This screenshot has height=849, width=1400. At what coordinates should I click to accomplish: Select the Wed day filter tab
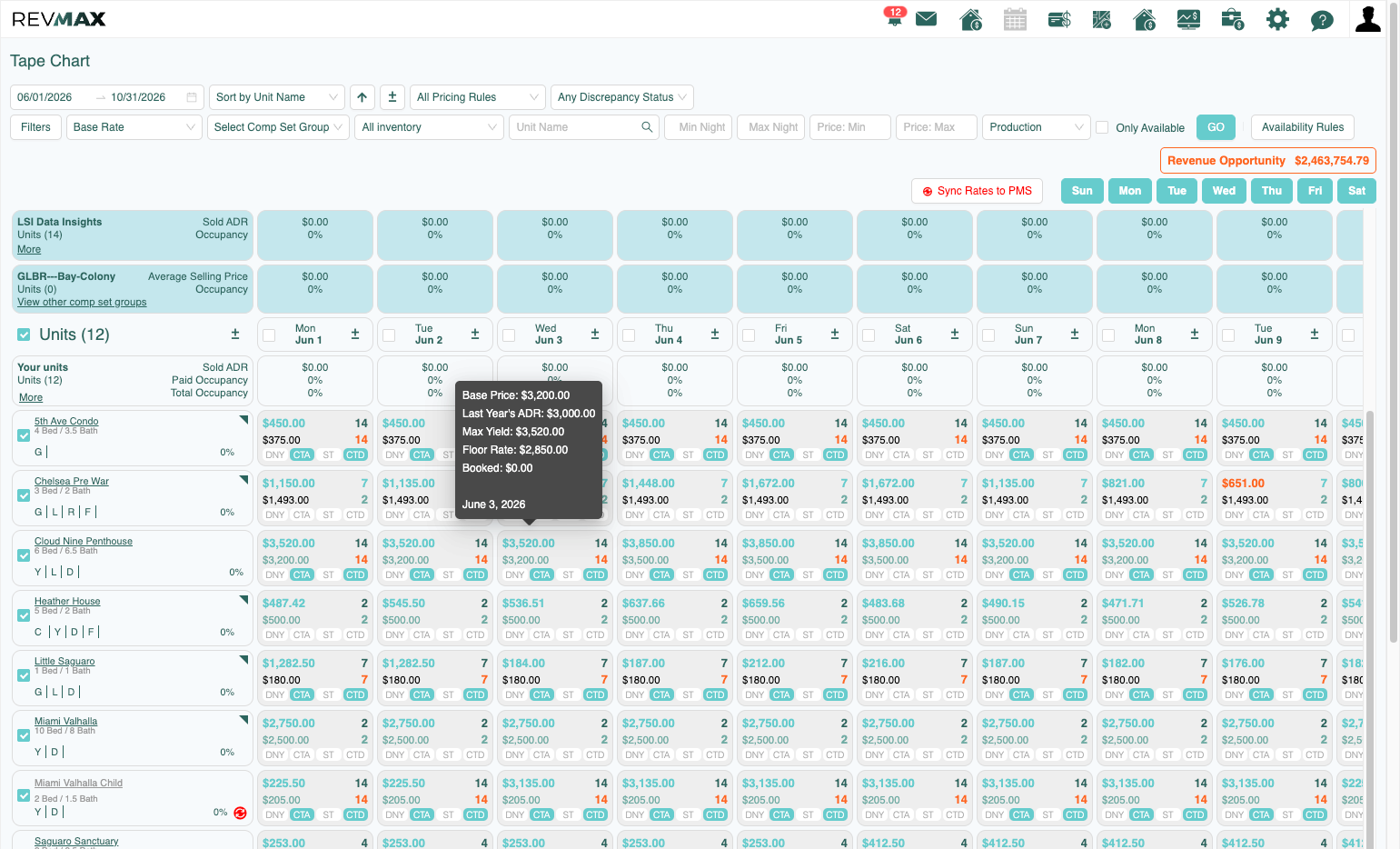click(1224, 191)
